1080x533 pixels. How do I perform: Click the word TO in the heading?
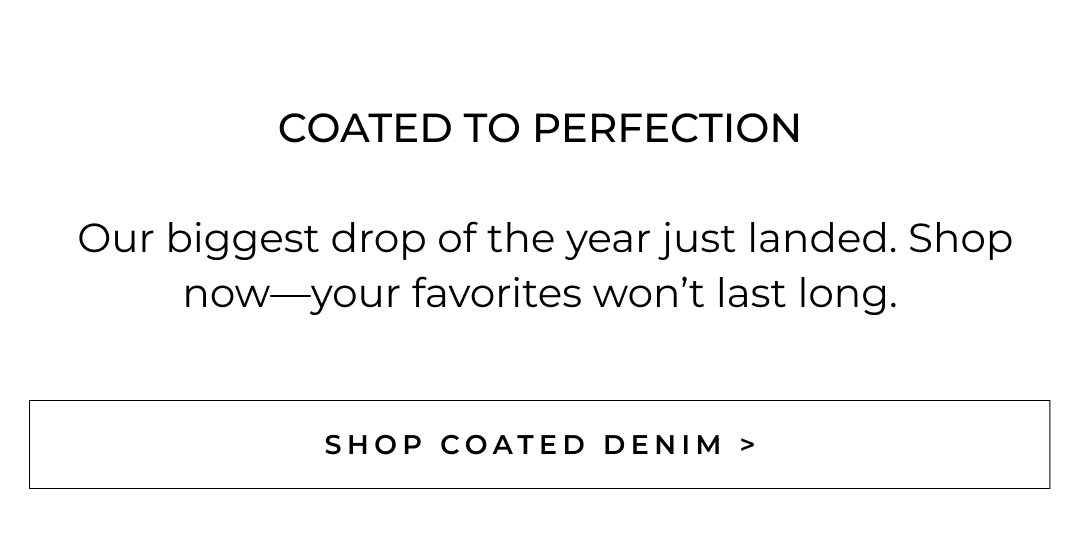[491, 128]
